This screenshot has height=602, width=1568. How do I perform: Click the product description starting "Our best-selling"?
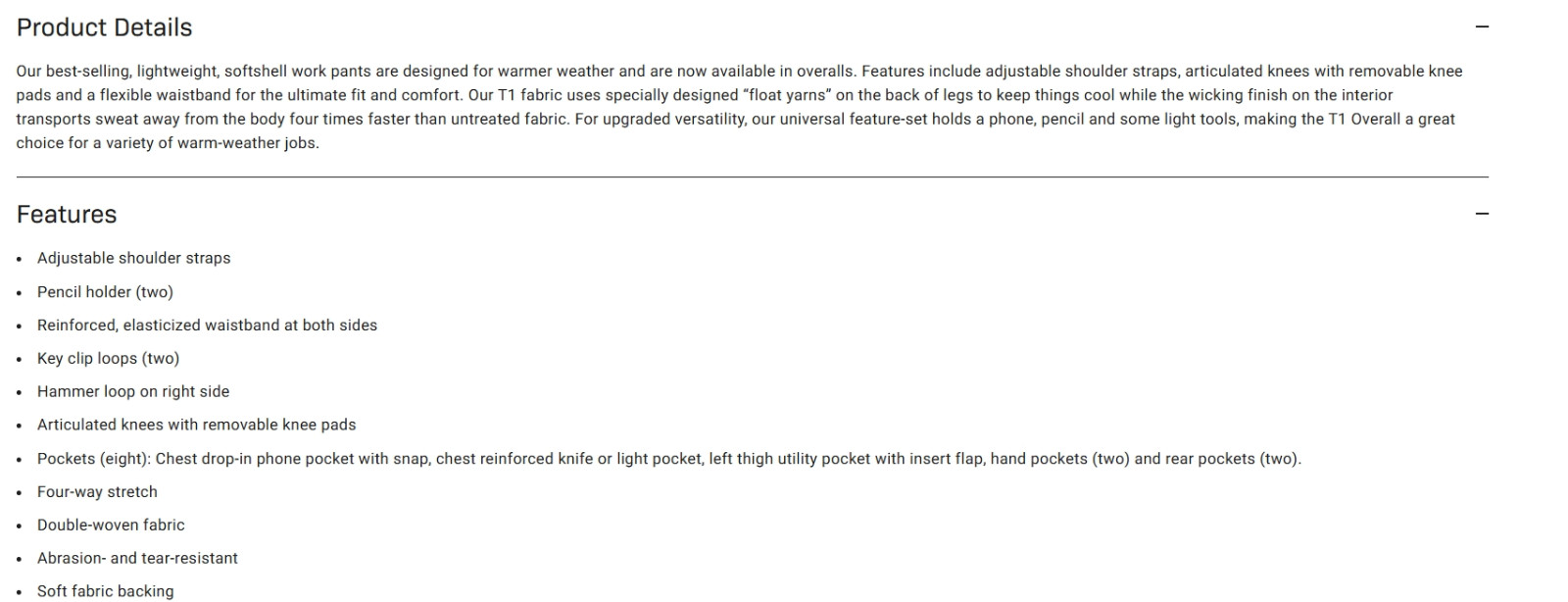(740, 107)
